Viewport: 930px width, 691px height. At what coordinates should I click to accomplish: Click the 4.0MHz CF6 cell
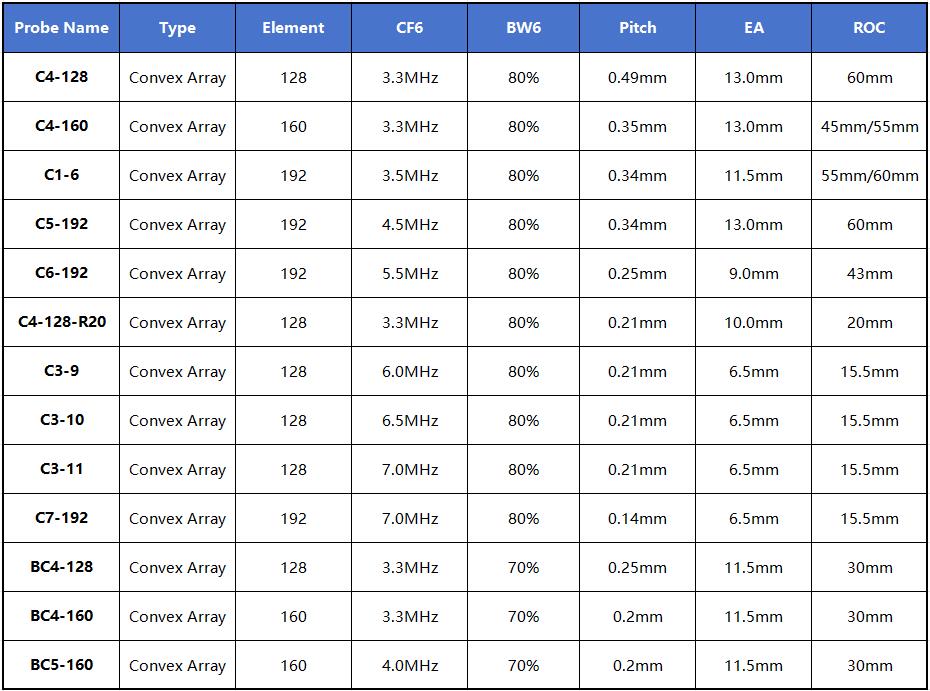point(410,666)
